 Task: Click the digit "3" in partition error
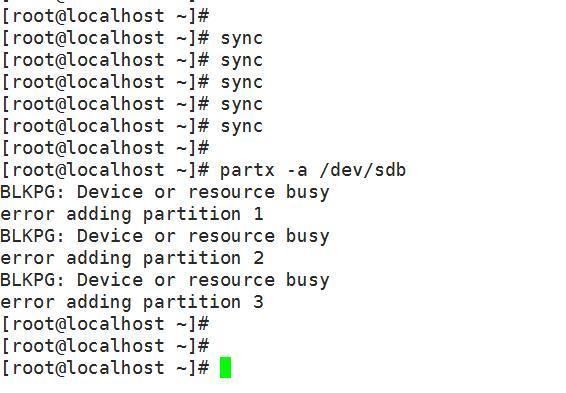258,302
